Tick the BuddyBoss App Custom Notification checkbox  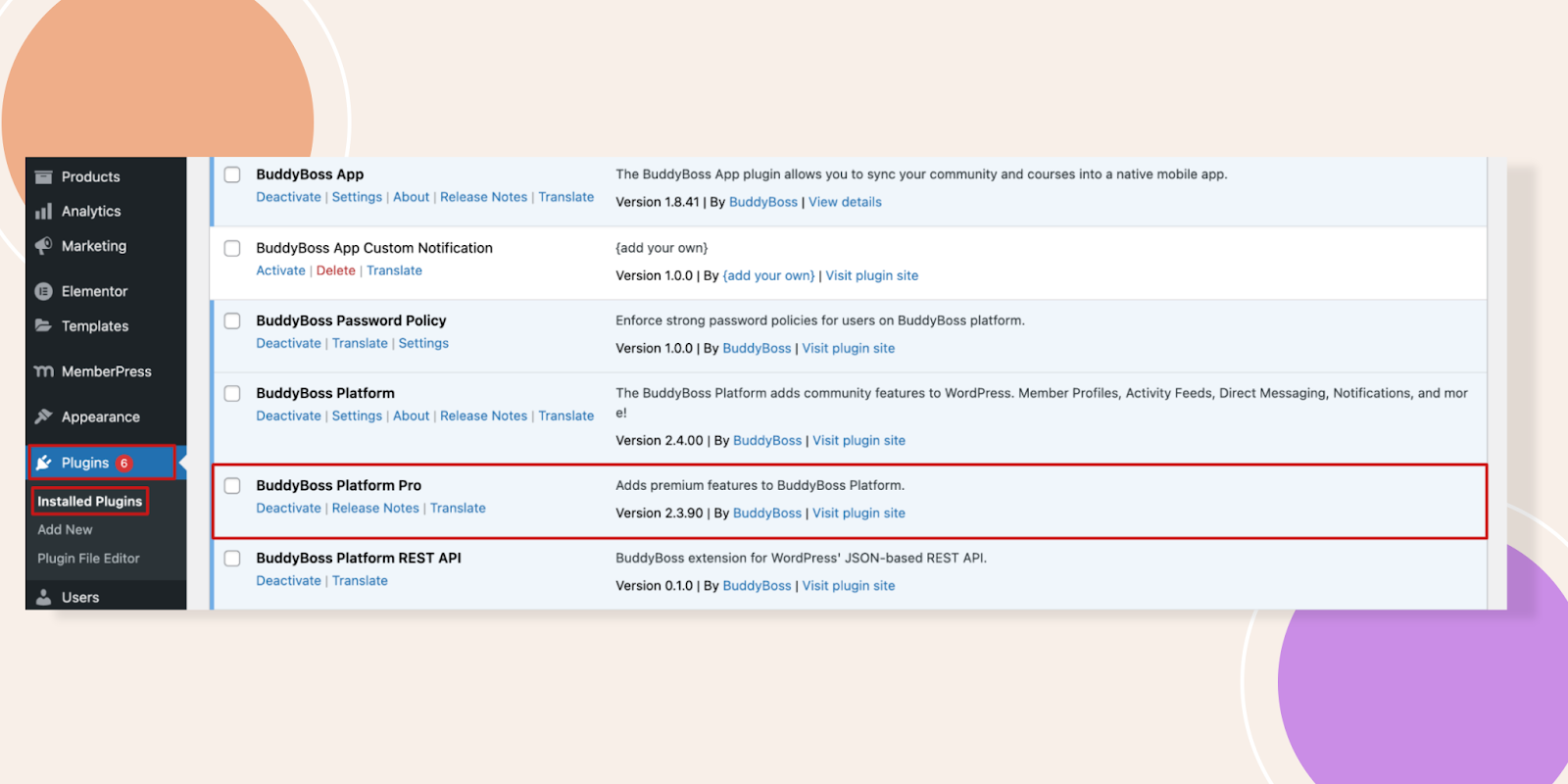(232, 248)
